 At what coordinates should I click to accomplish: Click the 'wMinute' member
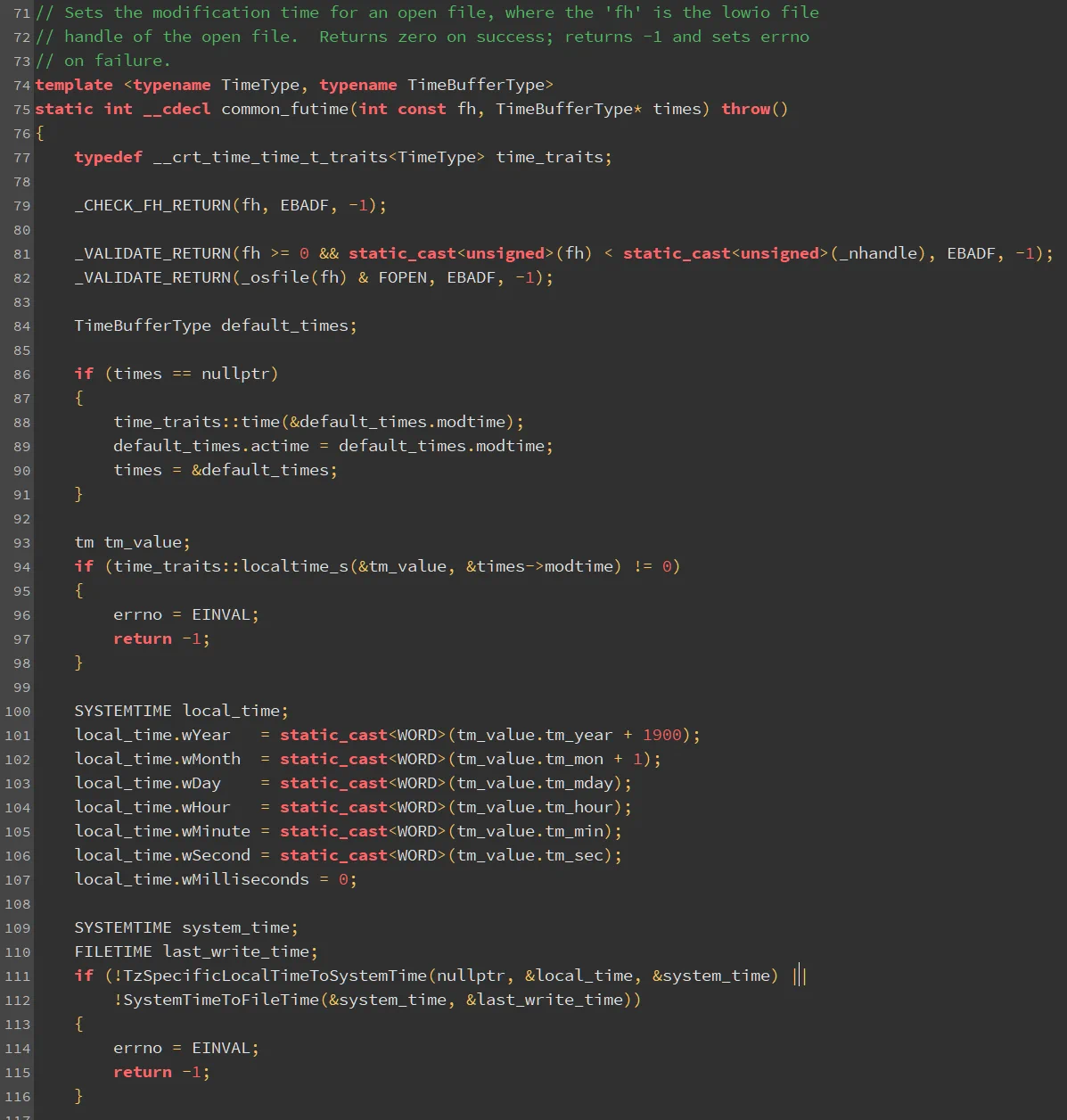216,831
